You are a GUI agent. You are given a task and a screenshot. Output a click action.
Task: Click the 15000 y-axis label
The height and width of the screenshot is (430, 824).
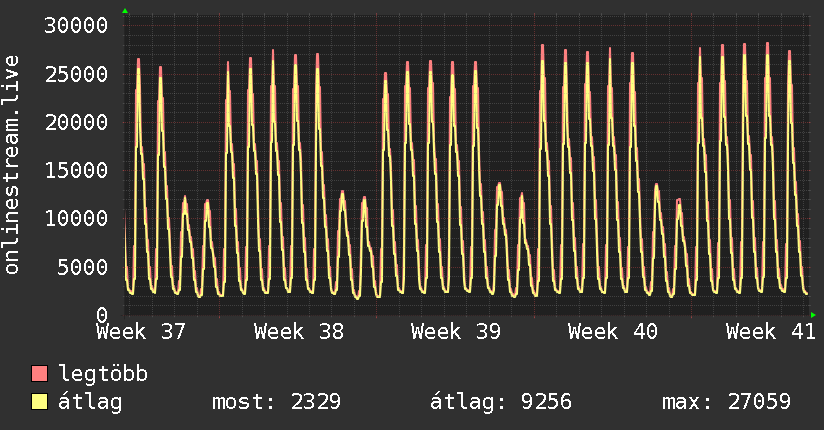(x=76, y=170)
